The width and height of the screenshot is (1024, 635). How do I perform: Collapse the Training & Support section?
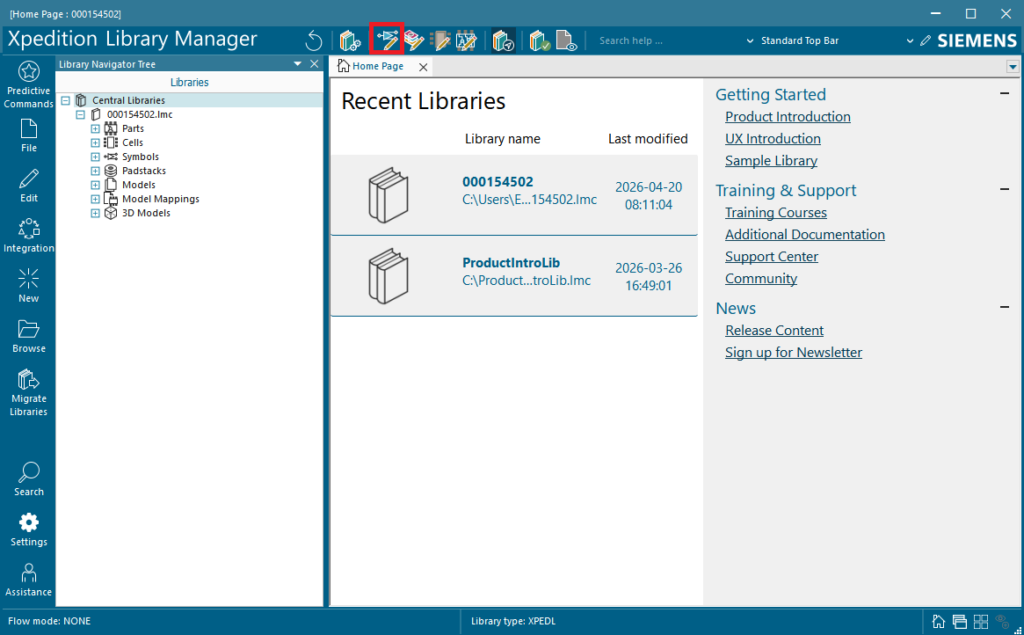[x=1004, y=190]
